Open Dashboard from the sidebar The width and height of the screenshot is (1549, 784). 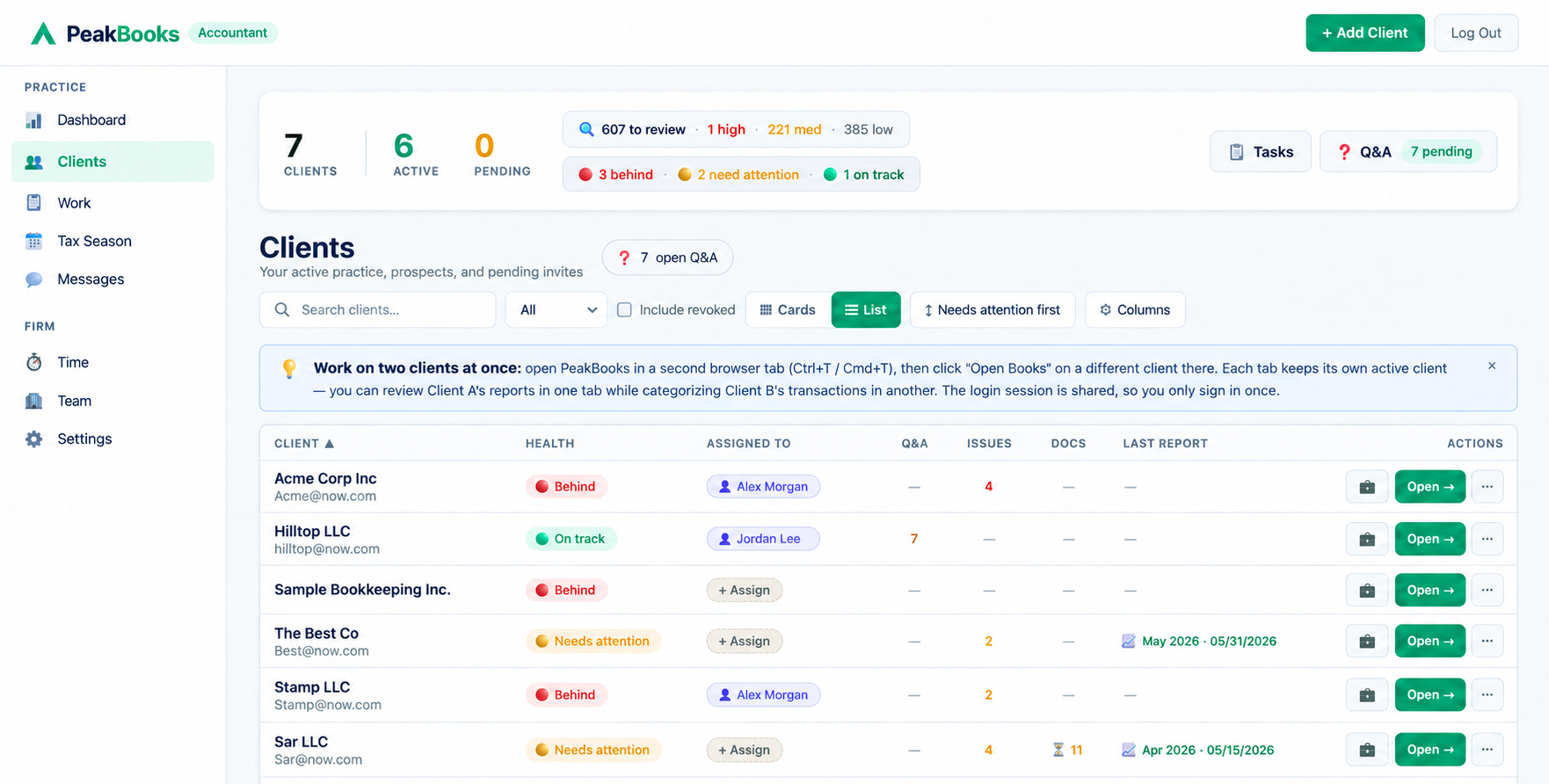113,120
